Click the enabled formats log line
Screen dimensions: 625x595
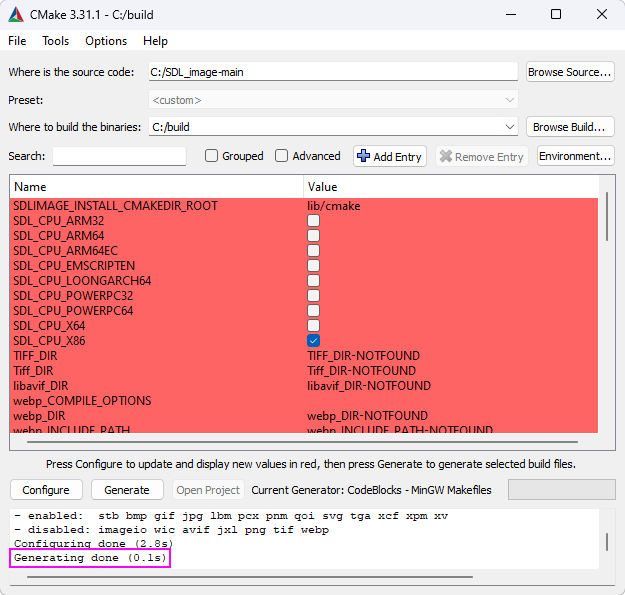tap(231, 516)
